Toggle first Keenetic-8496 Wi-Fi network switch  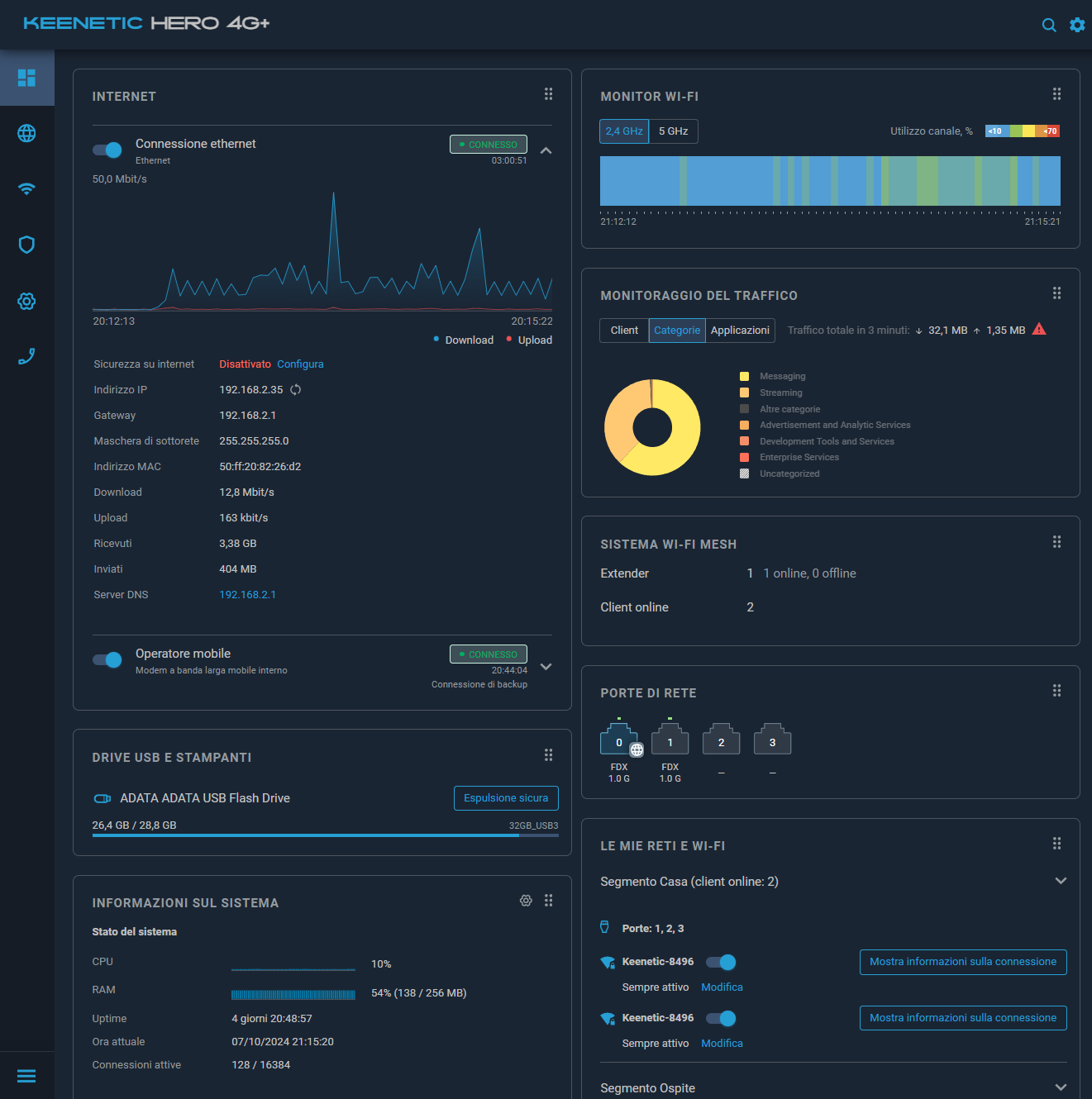721,962
